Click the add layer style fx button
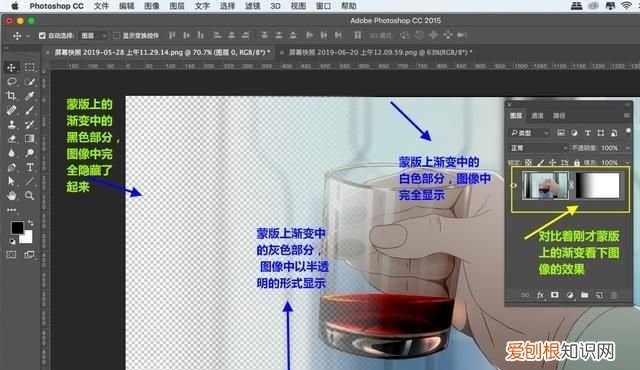Image resolution: width=640 pixels, height=370 pixels. click(x=540, y=295)
